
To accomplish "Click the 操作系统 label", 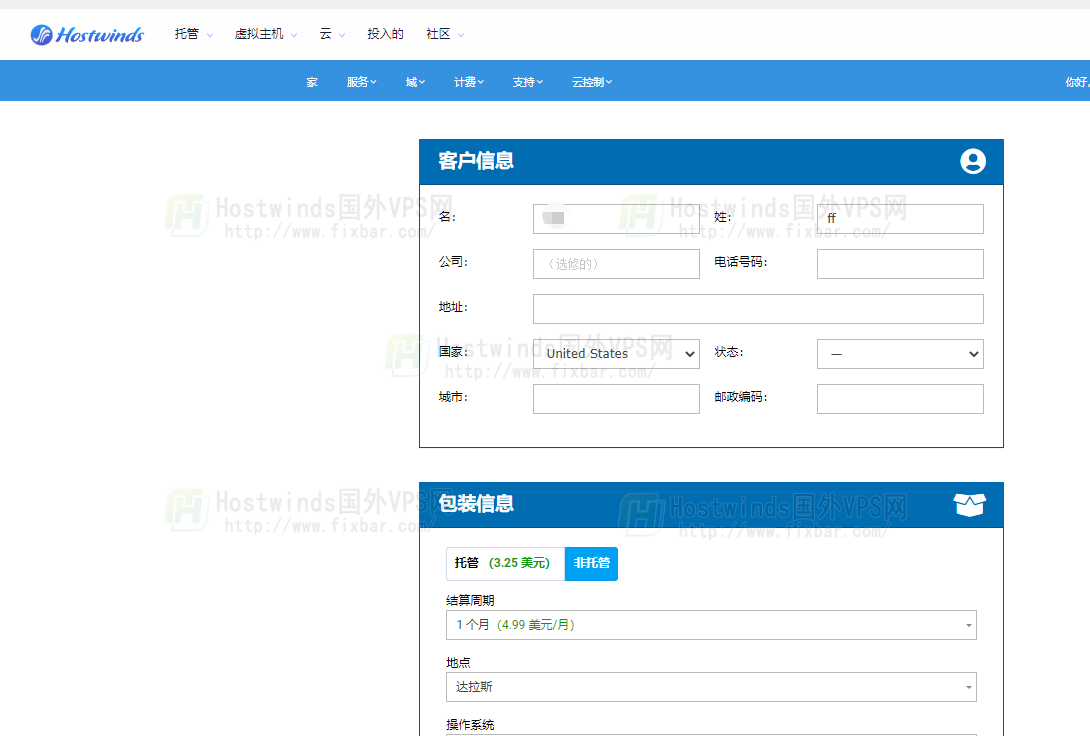I will pos(470,725).
